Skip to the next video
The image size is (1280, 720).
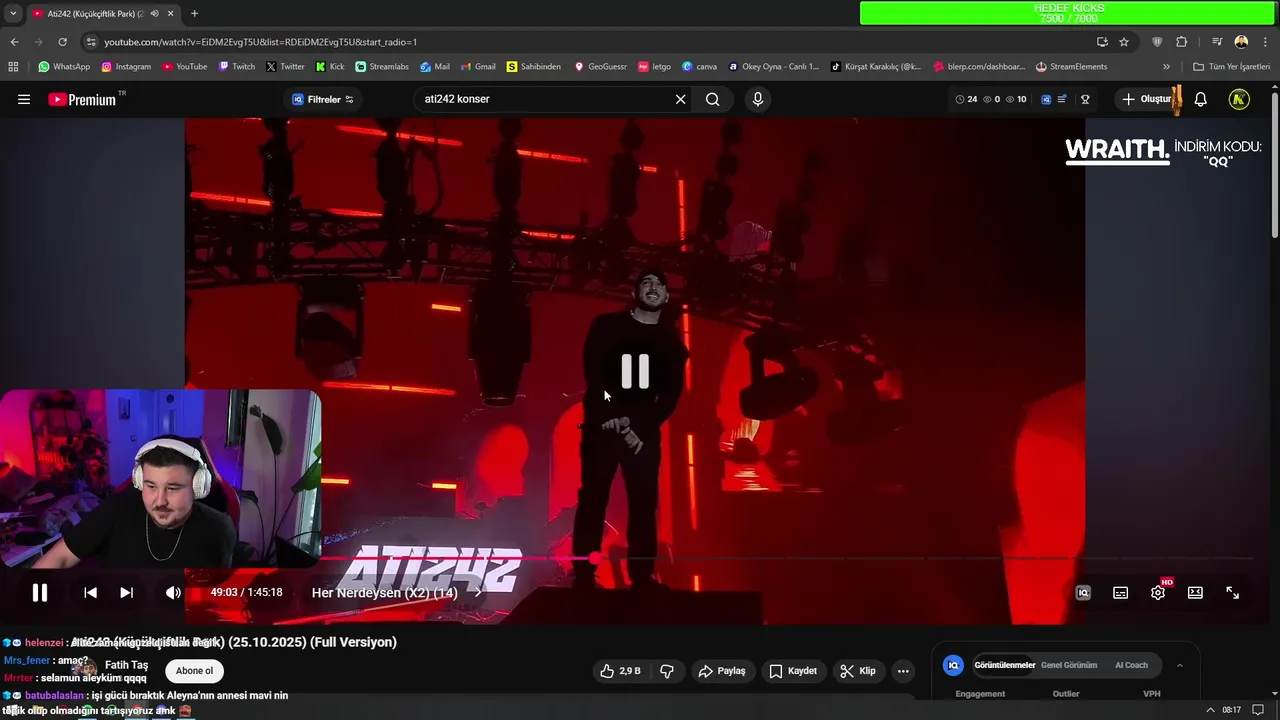(126, 593)
